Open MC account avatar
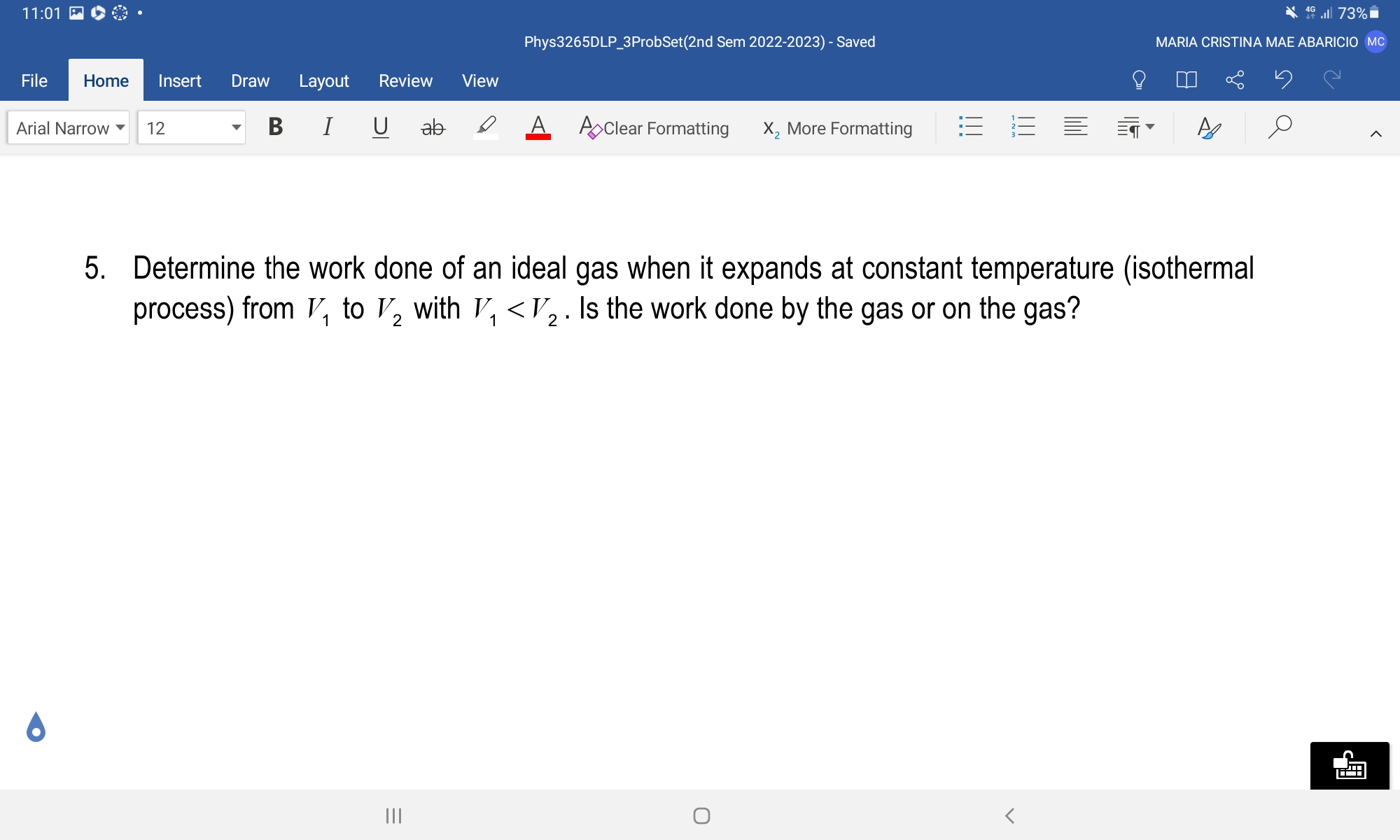1400x840 pixels. coord(1375,42)
